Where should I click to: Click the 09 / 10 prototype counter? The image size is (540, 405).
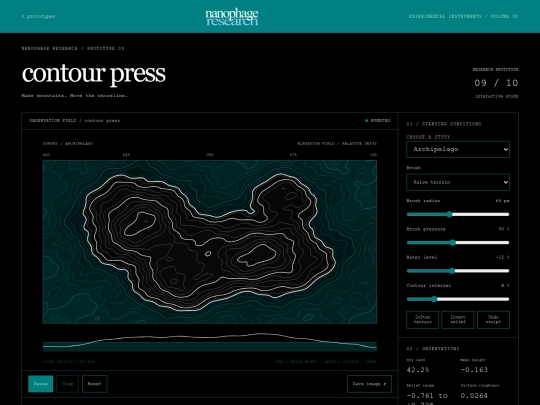[496, 83]
